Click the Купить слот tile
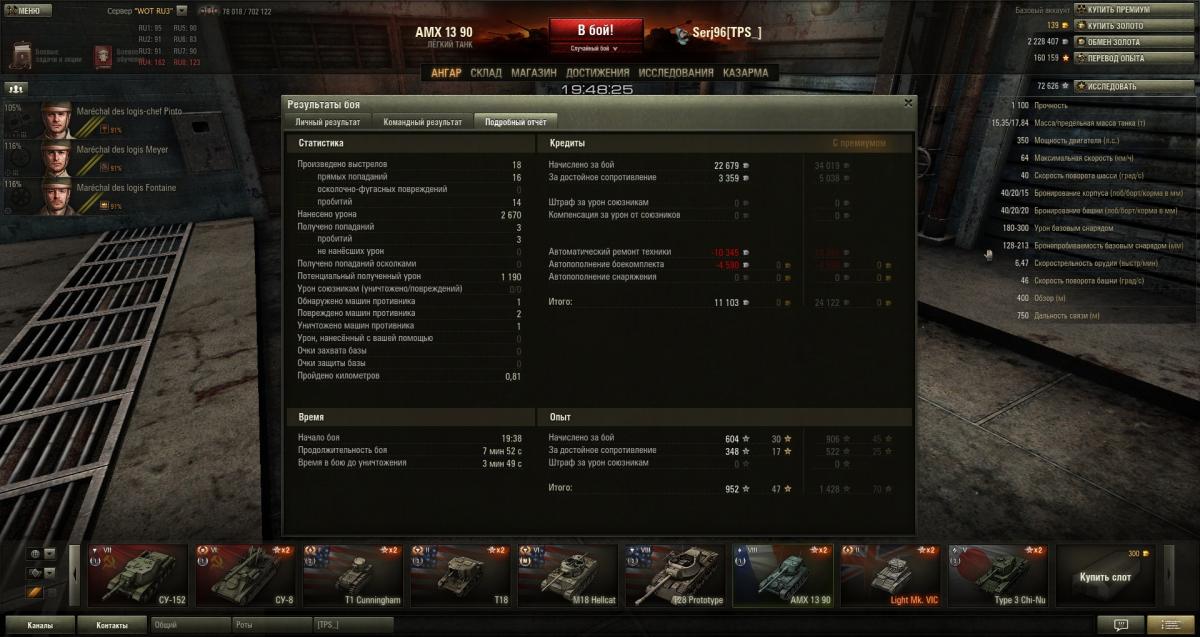The height and width of the screenshot is (637, 1200). (1107, 575)
